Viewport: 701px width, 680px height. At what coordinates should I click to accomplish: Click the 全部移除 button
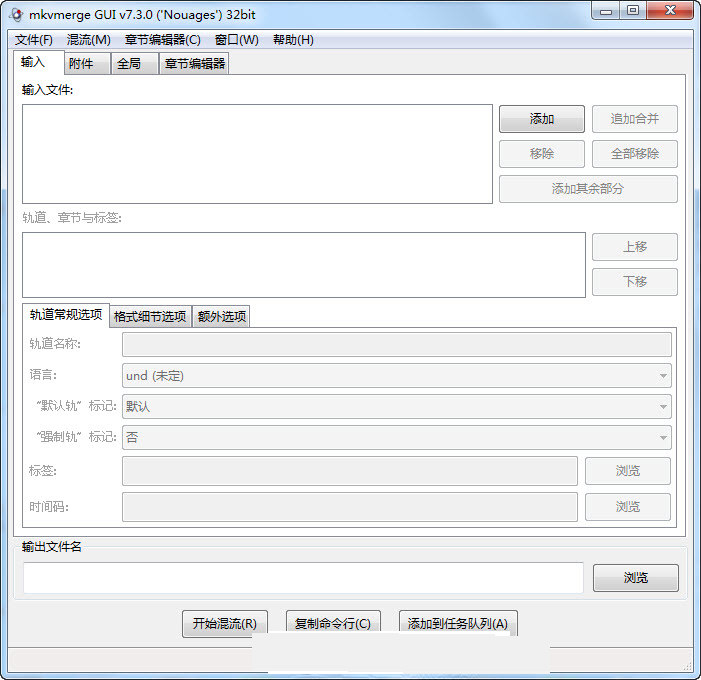coord(635,154)
